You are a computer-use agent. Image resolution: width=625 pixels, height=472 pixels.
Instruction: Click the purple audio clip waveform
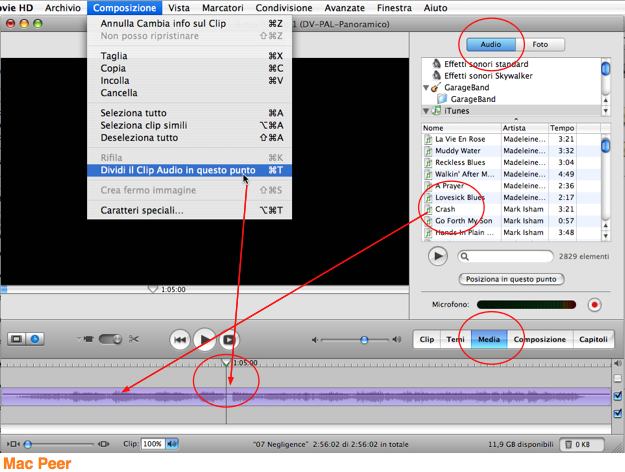point(305,397)
